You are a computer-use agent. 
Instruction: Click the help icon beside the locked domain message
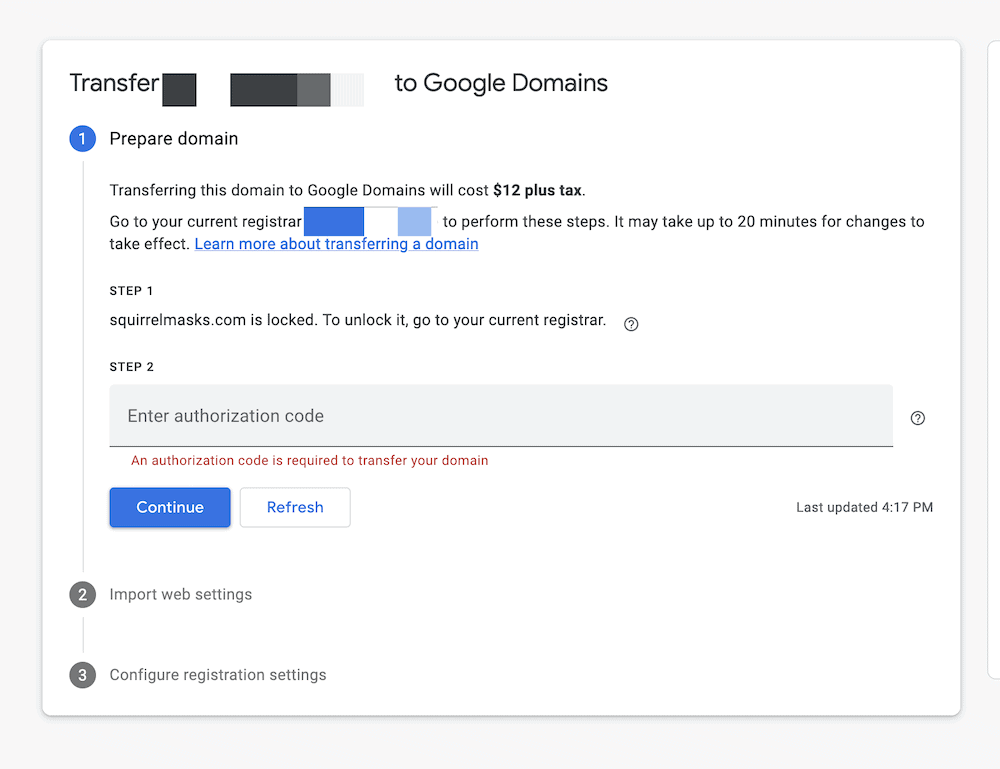(x=631, y=324)
